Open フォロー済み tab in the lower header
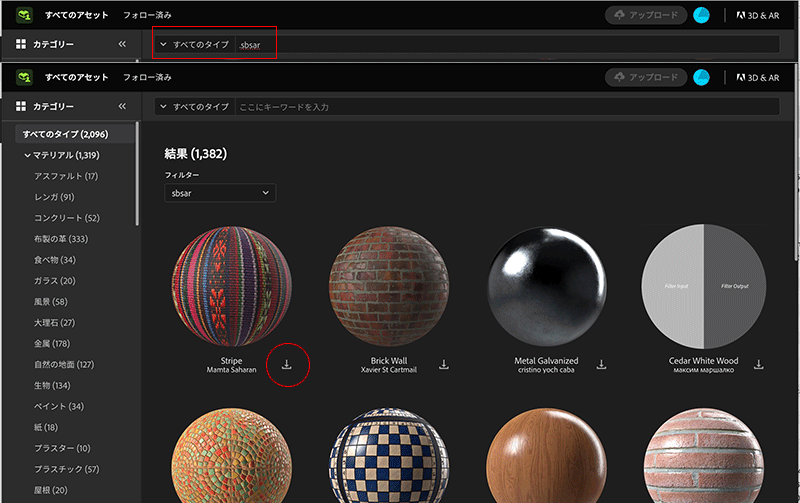 (x=147, y=78)
